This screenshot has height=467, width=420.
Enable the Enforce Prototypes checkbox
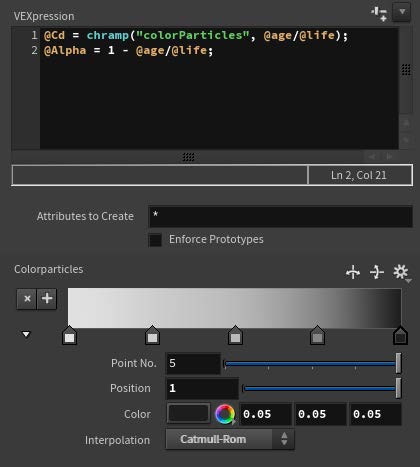(155, 240)
